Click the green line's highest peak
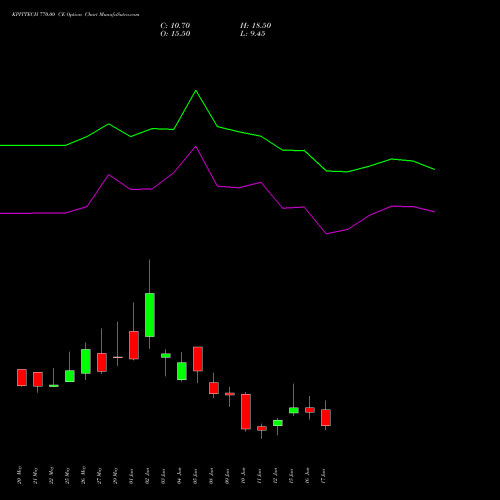 pos(196,91)
